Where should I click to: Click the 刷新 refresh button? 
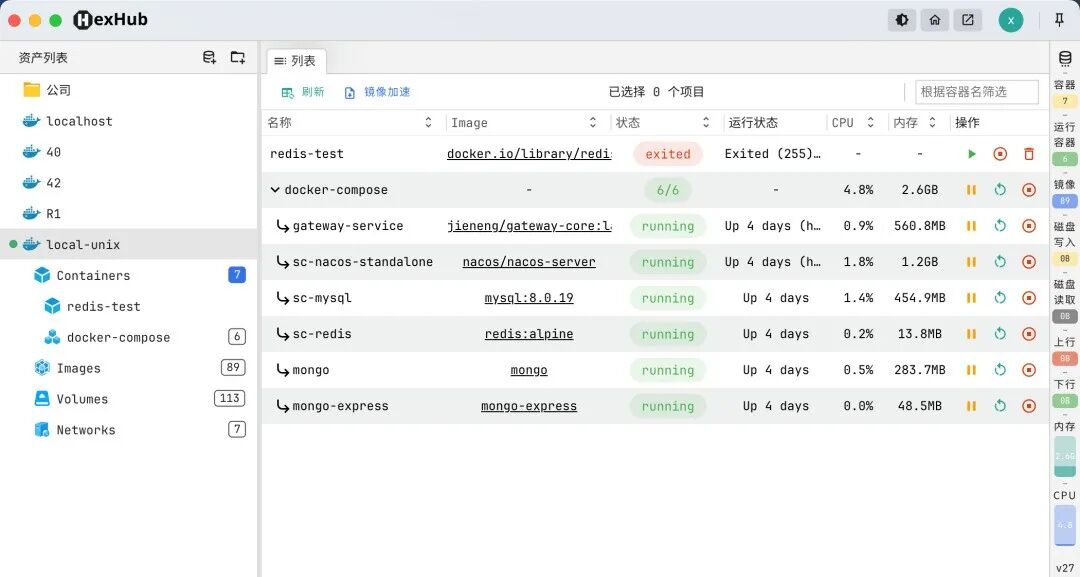click(x=303, y=92)
